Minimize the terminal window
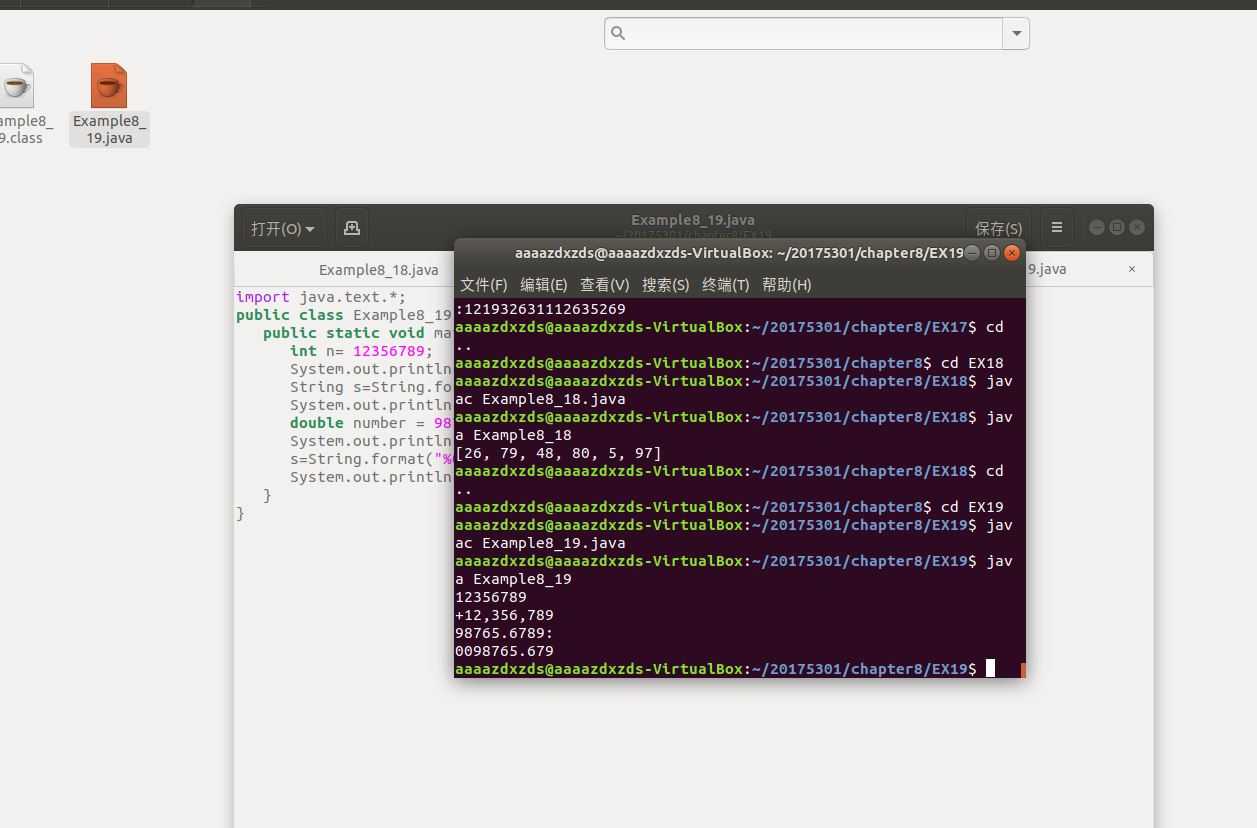 point(972,253)
